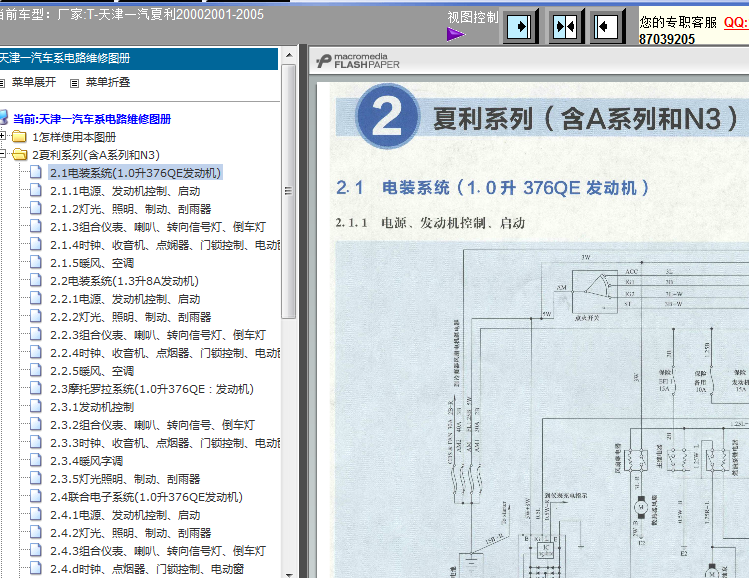This screenshot has height=578, width=749.
Task: Select 2.3摩托罗拉系统 tree entry
Action: coord(151,389)
